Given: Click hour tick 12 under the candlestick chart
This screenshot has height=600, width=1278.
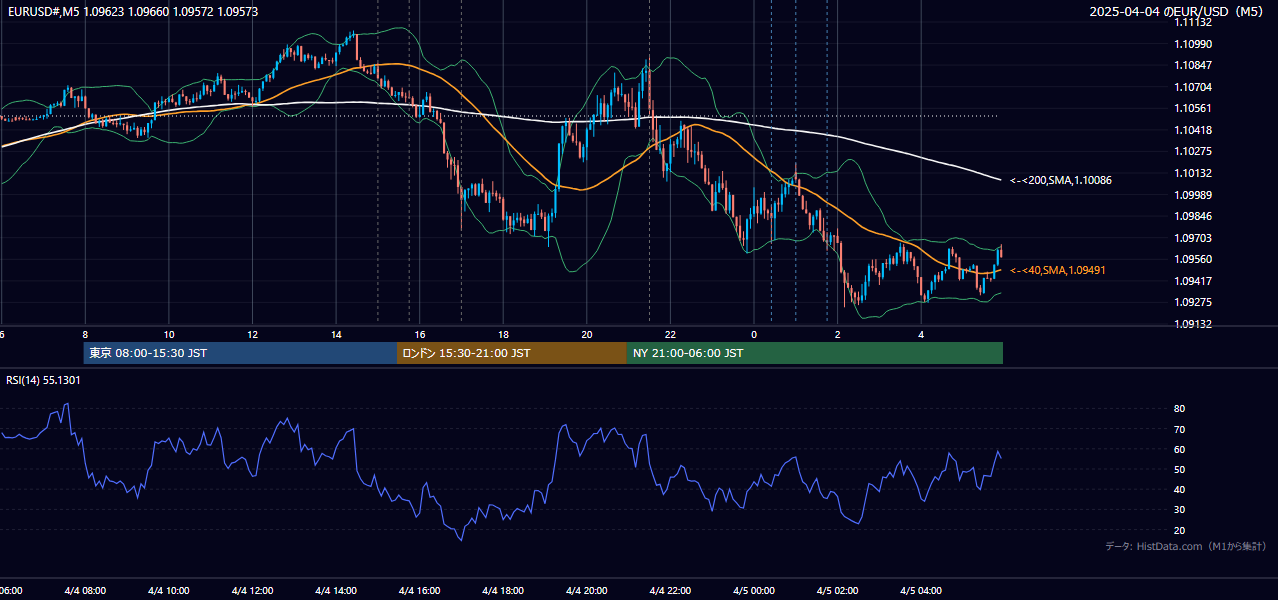Looking at the screenshot, I should pos(253,334).
